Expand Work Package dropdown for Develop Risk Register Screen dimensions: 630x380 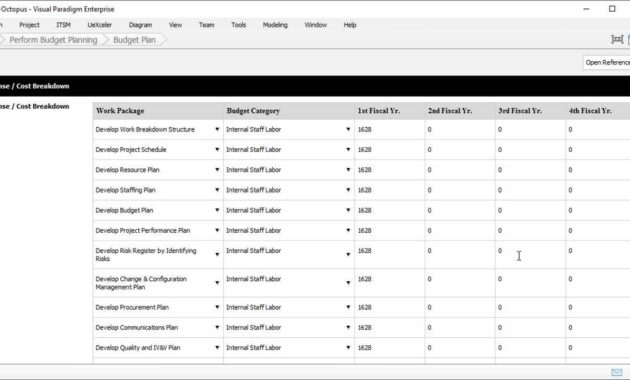tap(217, 254)
